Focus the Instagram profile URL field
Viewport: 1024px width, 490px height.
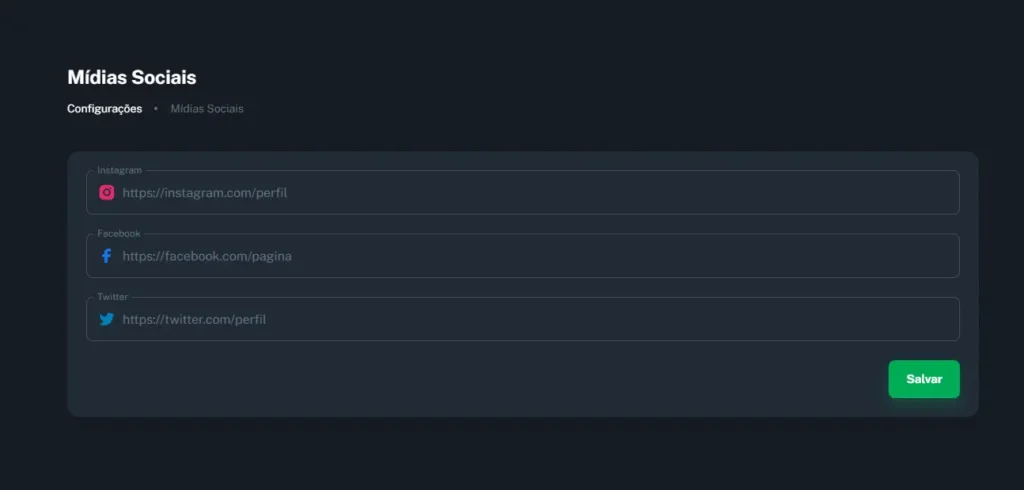click(x=522, y=193)
